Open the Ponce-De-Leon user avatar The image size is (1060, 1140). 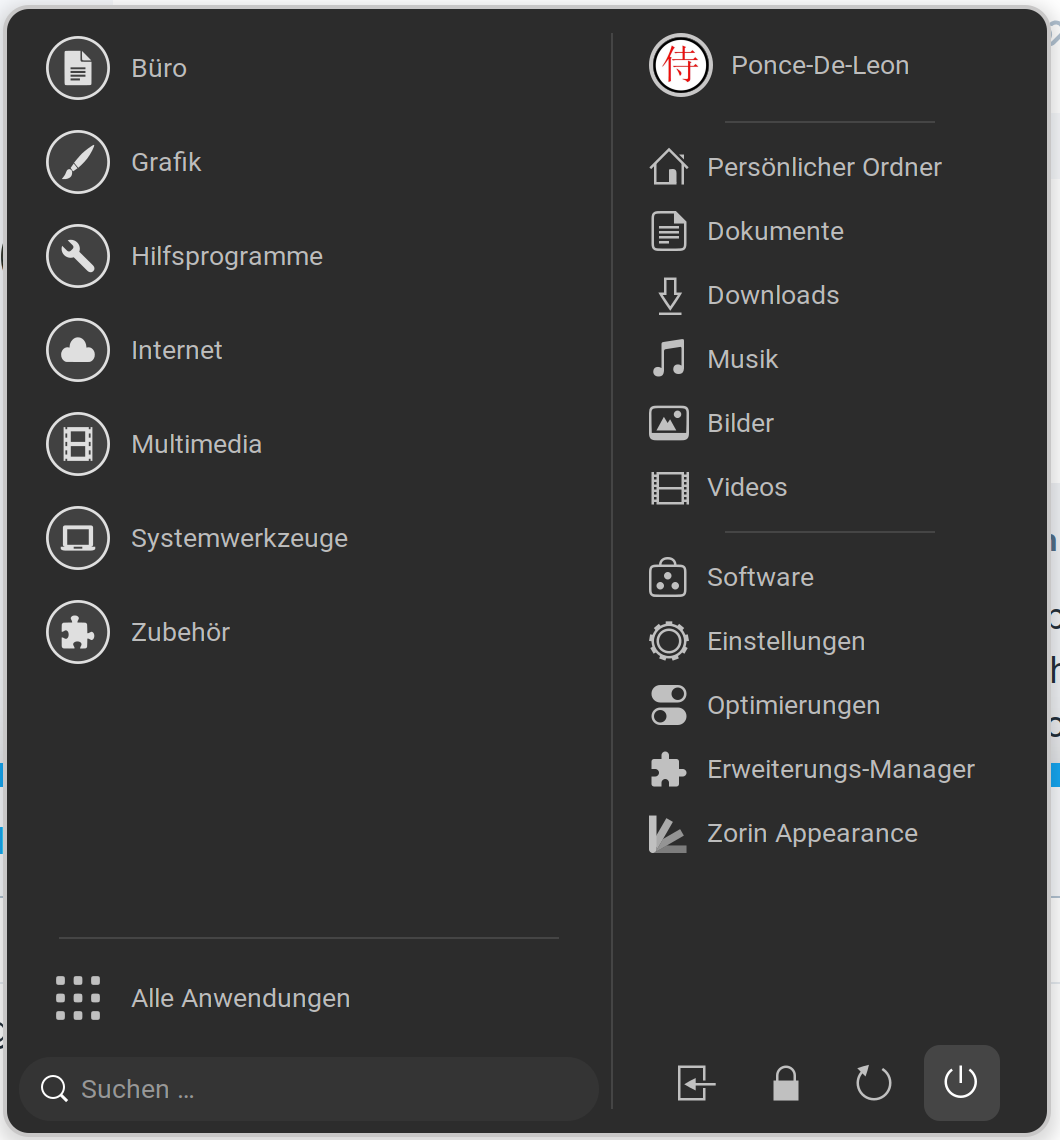point(681,66)
